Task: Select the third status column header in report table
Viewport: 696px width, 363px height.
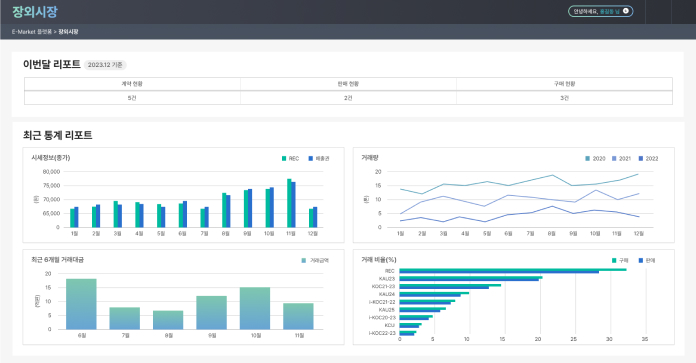Action: pyautogui.click(x=564, y=84)
